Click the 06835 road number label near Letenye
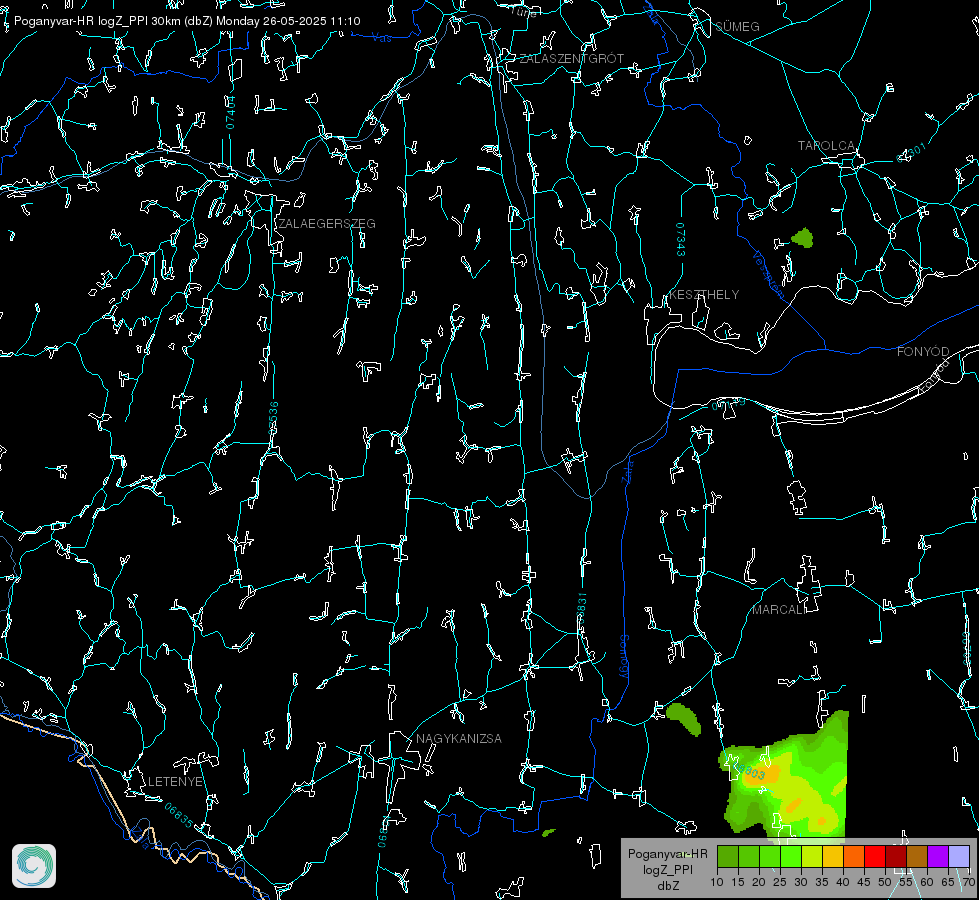The height and width of the screenshot is (900, 979). [179, 816]
